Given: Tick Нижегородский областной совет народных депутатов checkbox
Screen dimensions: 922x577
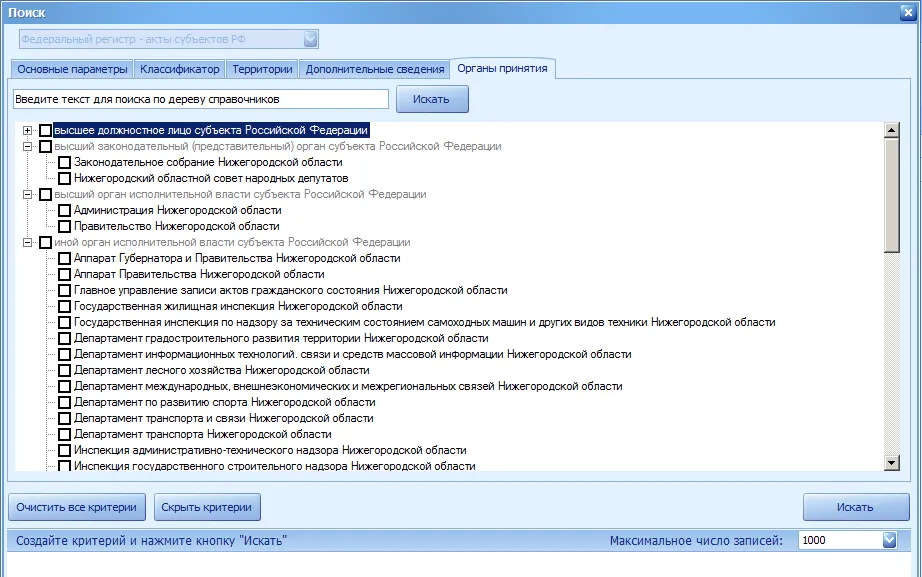Looking at the screenshot, I should [65, 178].
